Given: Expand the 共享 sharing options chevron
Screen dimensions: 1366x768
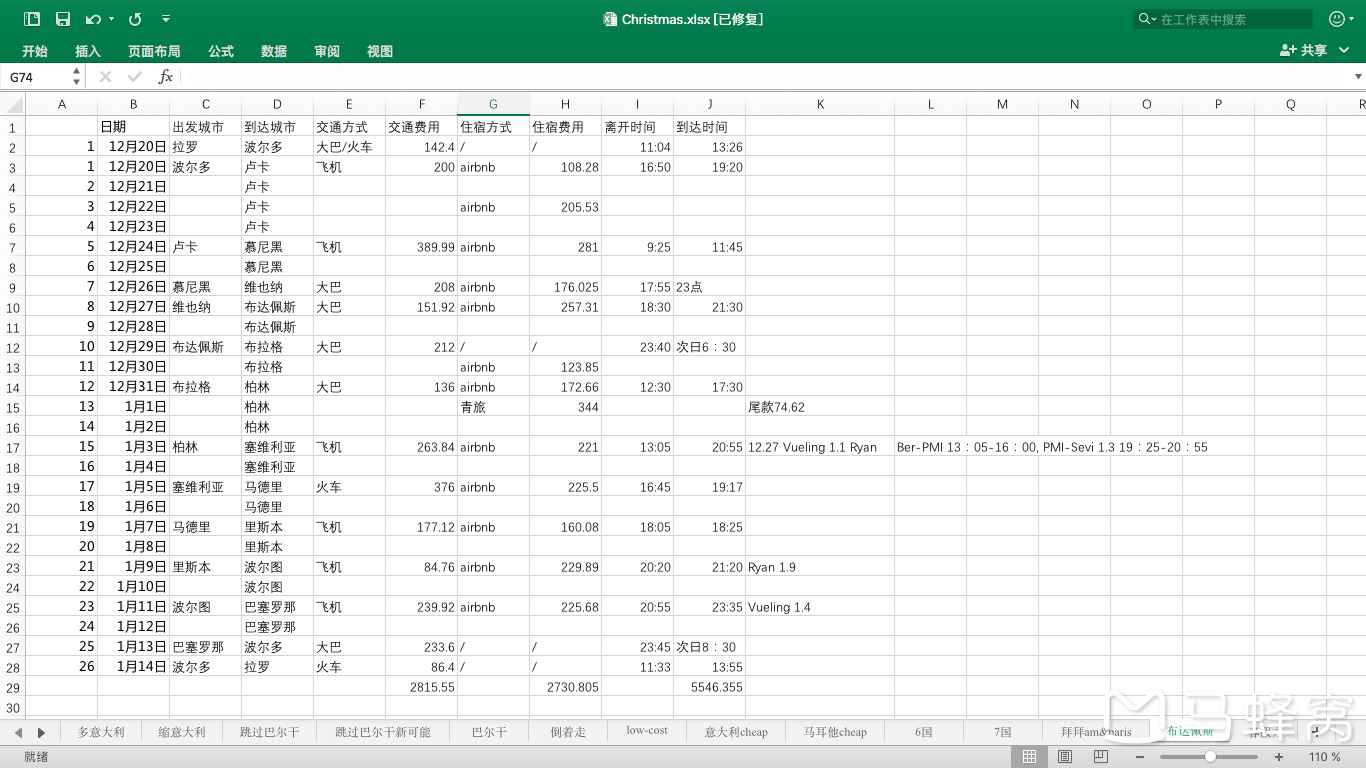Looking at the screenshot, I should click(x=1343, y=50).
